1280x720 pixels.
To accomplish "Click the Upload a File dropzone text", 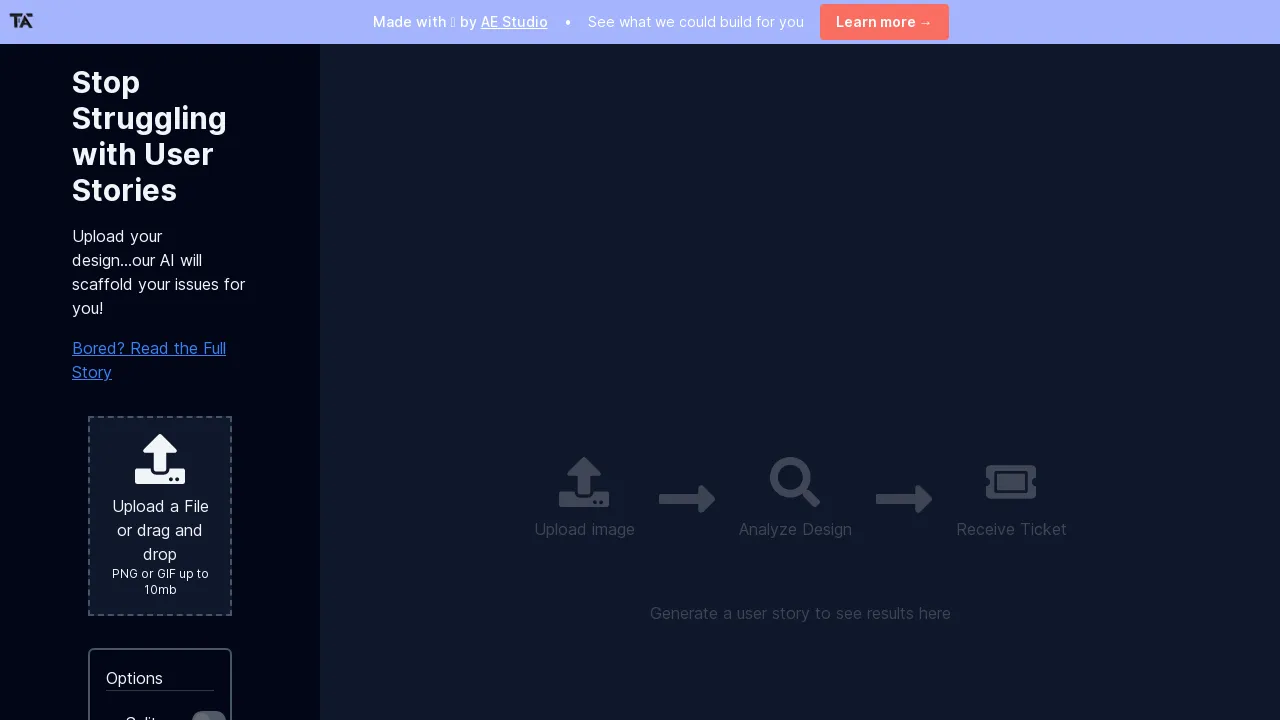I will pos(160,530).
